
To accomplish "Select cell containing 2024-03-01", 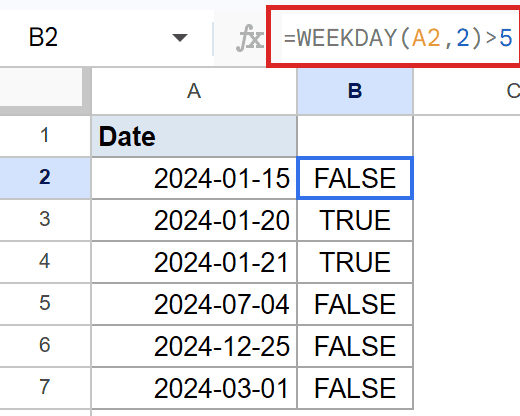I will click(194, 388).
